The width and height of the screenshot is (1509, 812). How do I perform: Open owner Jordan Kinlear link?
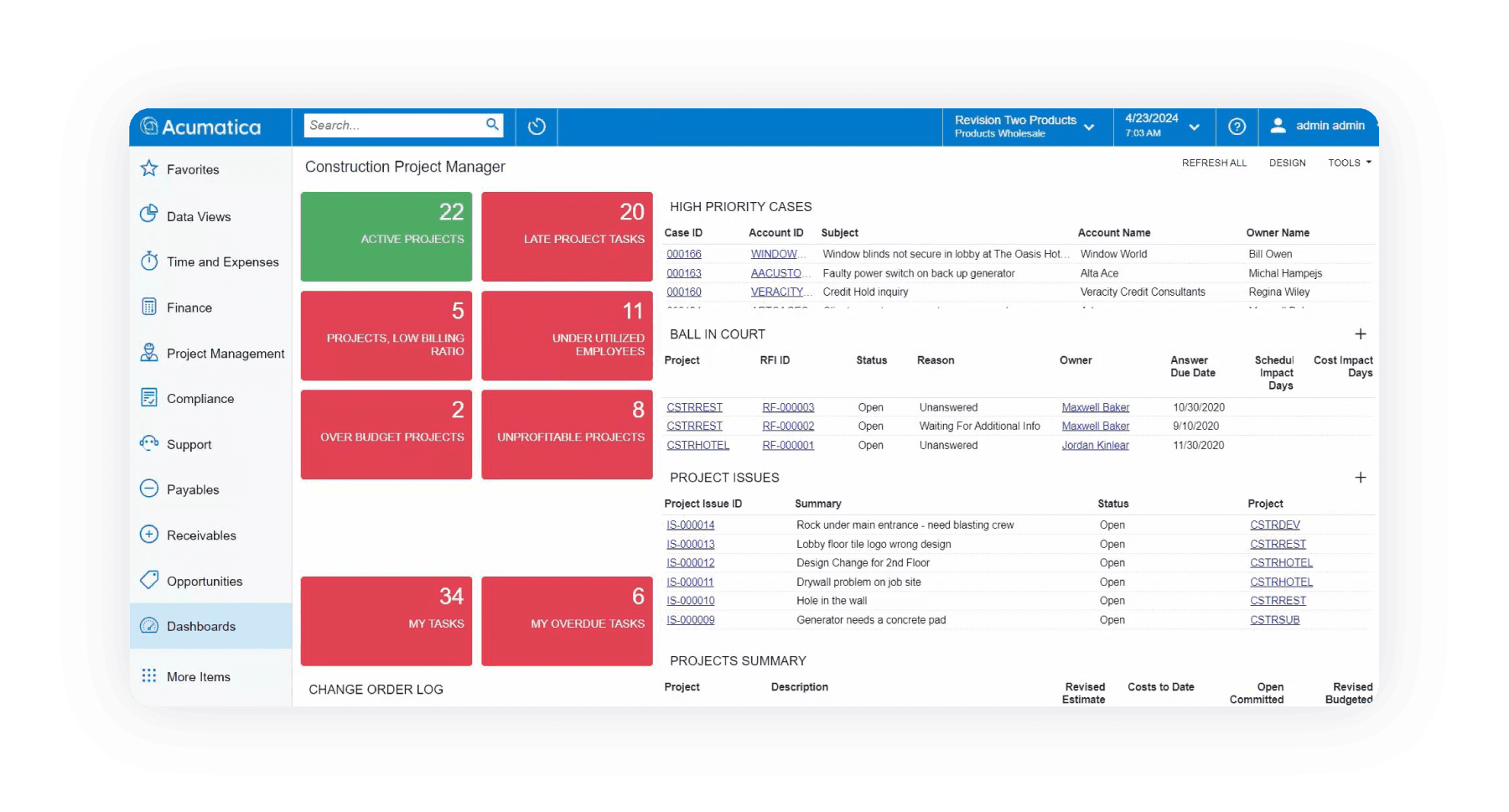click(x=1096, y=445)
